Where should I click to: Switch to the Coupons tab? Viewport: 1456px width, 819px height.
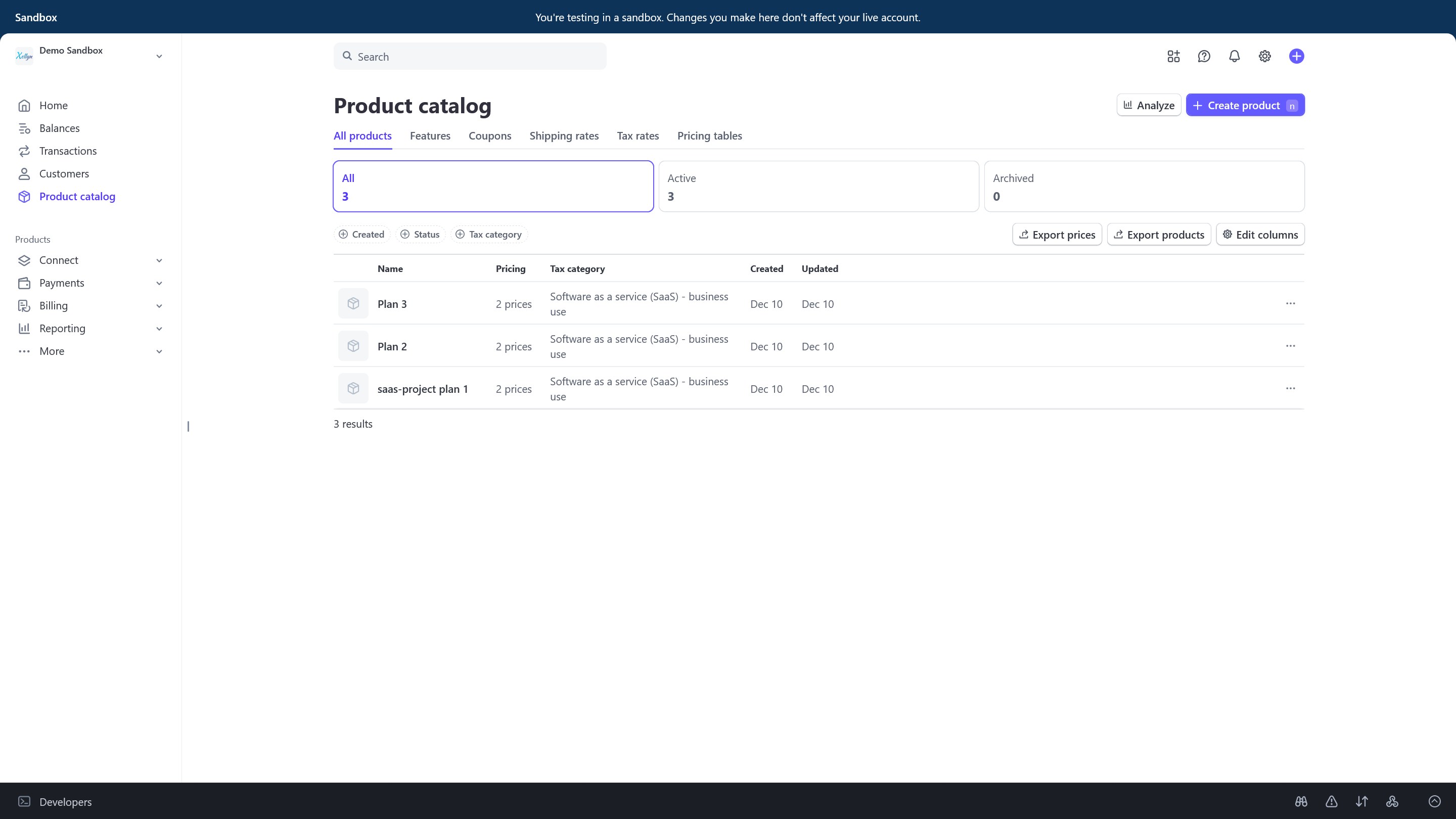click(490, 135)
